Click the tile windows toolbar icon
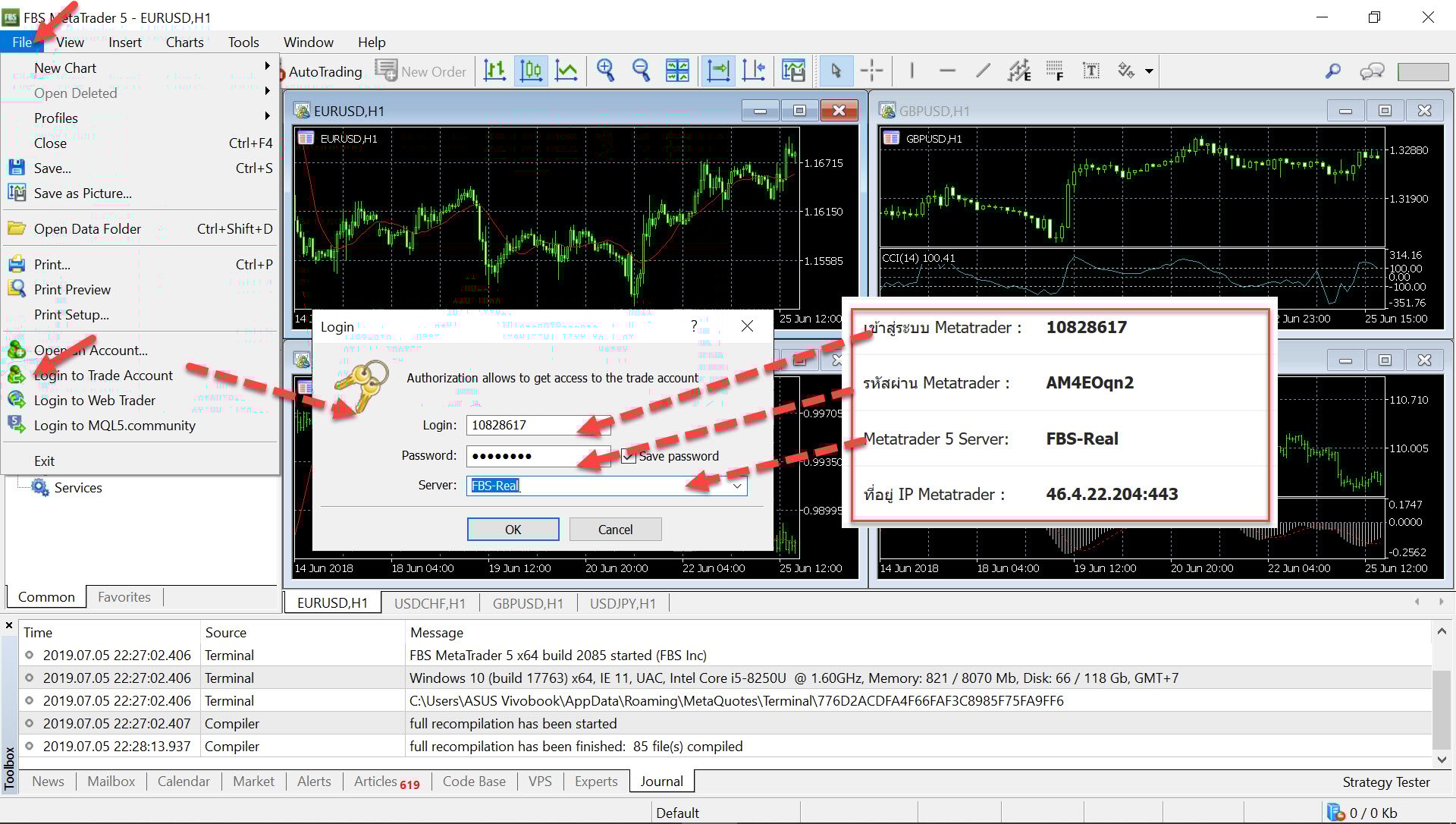Screen dimensions: 1456x824 [677, 71]
